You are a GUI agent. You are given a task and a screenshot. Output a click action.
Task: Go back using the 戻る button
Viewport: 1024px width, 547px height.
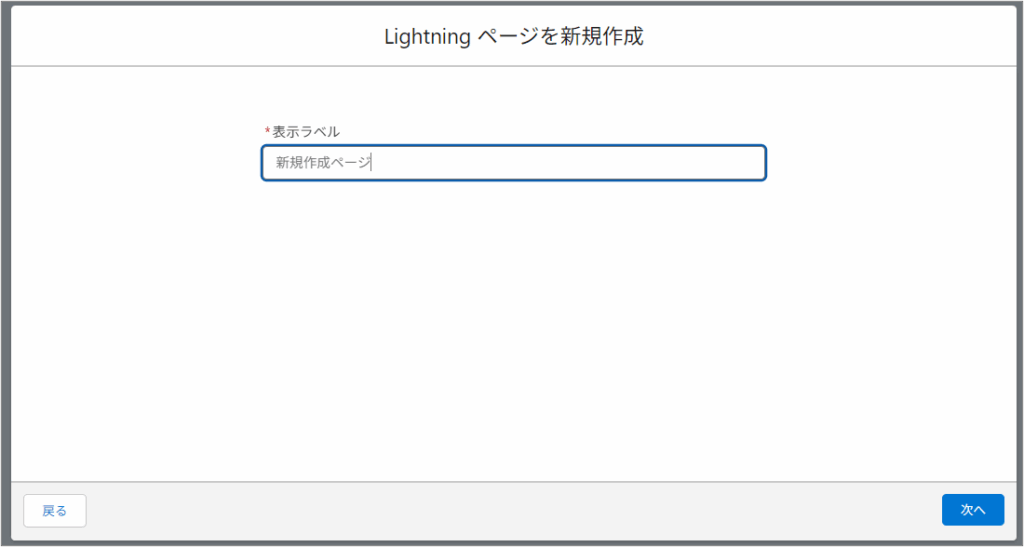click(55, 510)
